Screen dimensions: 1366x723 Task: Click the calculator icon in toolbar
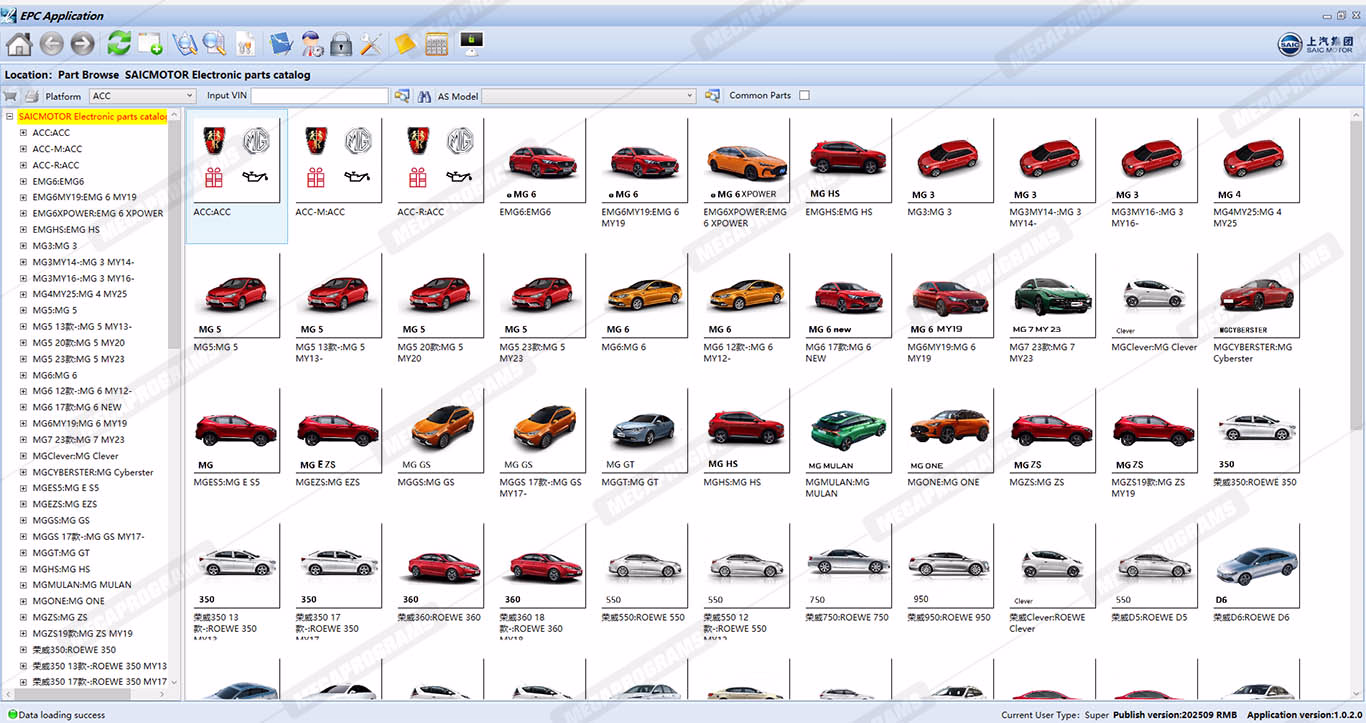click(x=436, y=44)
